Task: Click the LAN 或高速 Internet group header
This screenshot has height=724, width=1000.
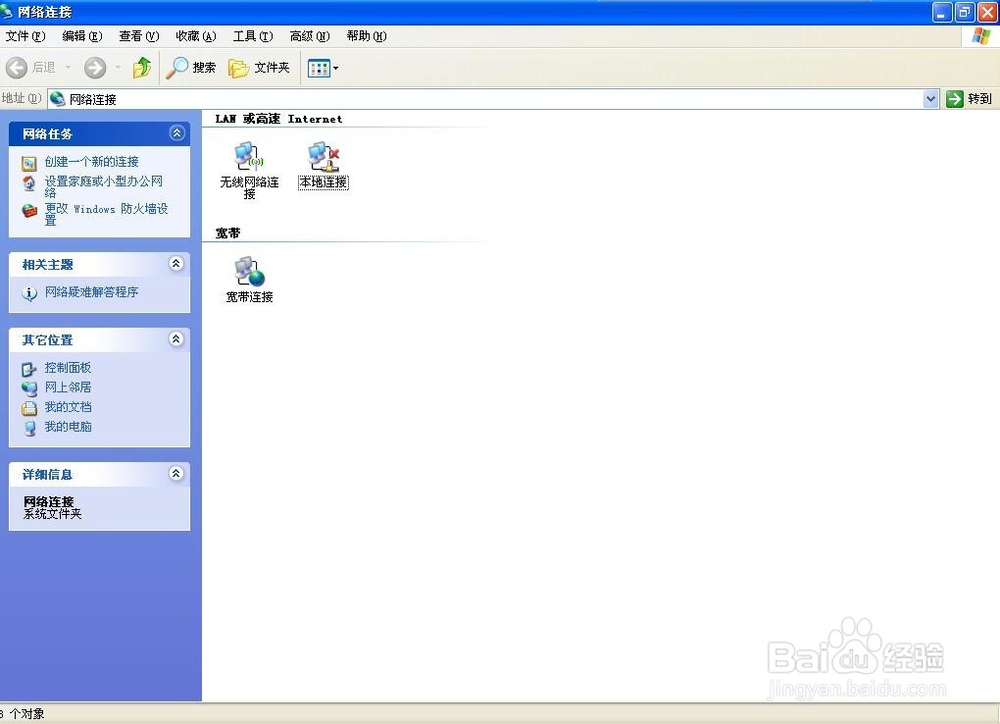Action: pyautogui.click(x=279, y=119)
